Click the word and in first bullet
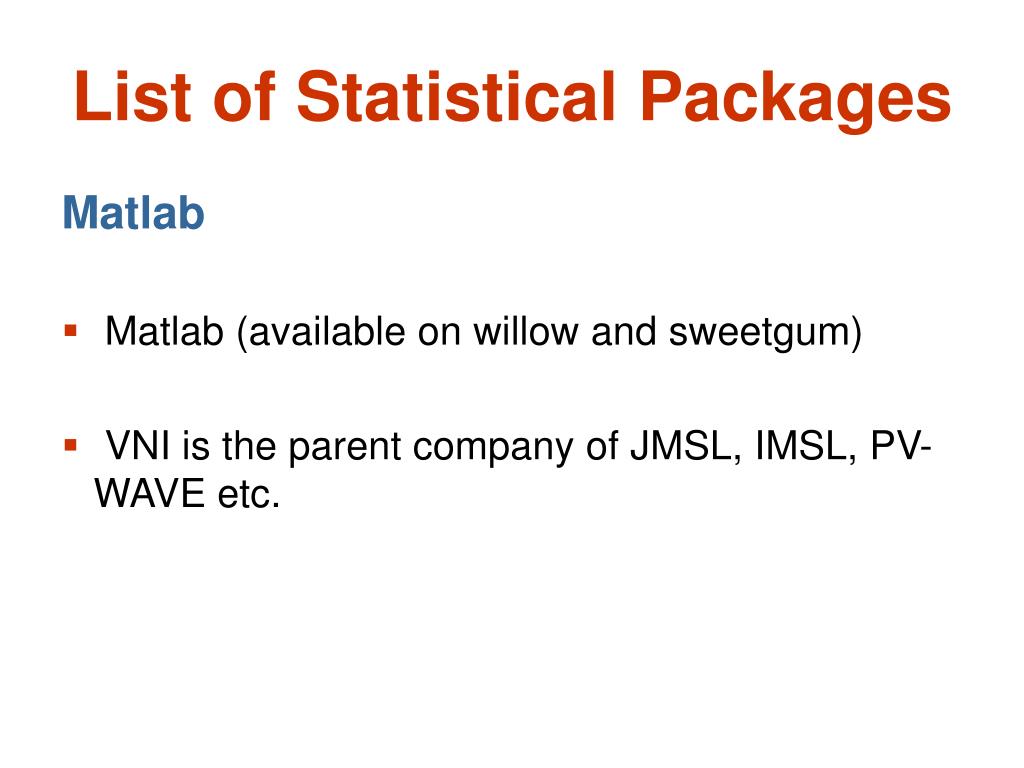This screenshot has width=1024, height=768. (x=623, y=331)
